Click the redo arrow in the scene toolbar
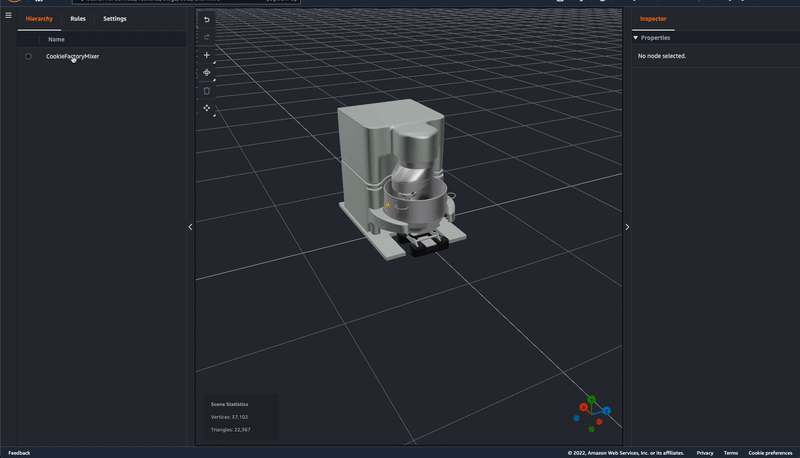The image size is (800, 458). [207, 37]
